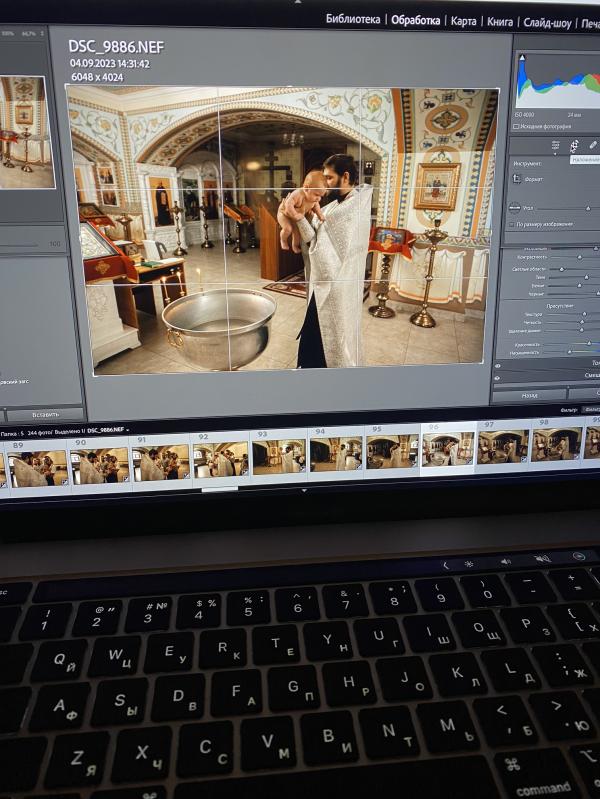This screenshot has width=600, height=799.
Task: Click the edit badge on filmstrip thumbnail 92
Action: (x=244, y=472)
